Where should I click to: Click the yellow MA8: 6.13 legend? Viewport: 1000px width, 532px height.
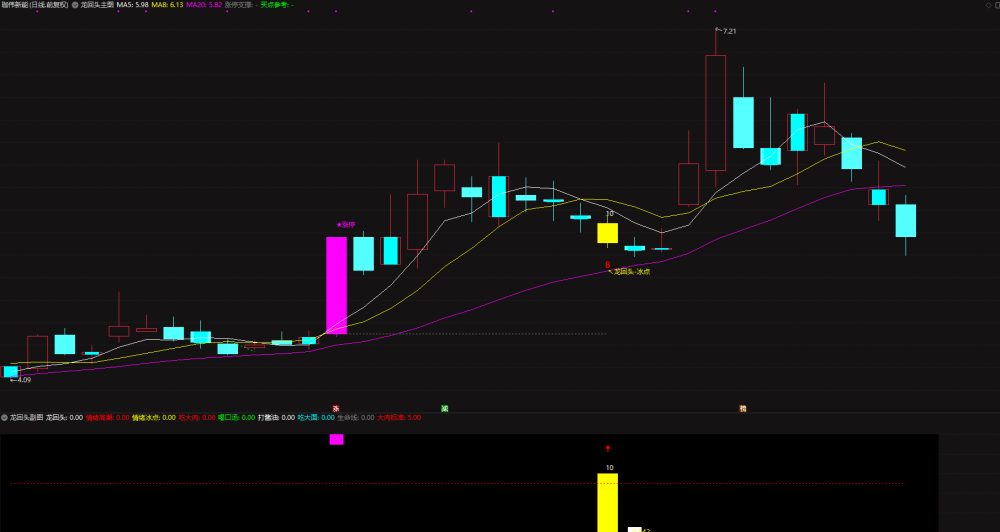(167, 4)
